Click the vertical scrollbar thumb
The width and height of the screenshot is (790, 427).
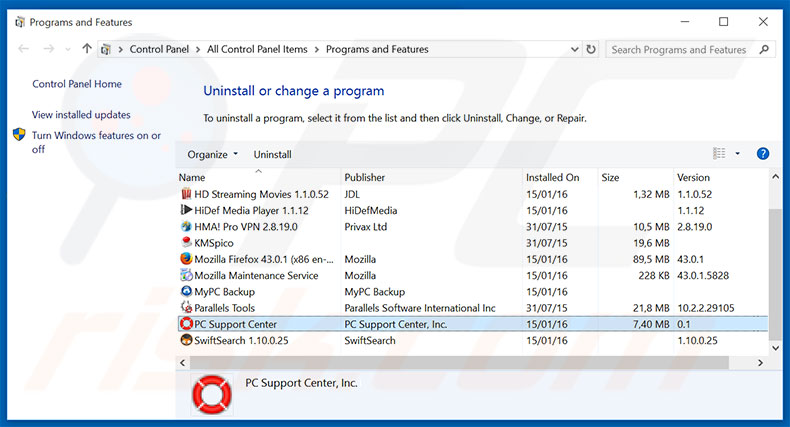click(775, 274)
